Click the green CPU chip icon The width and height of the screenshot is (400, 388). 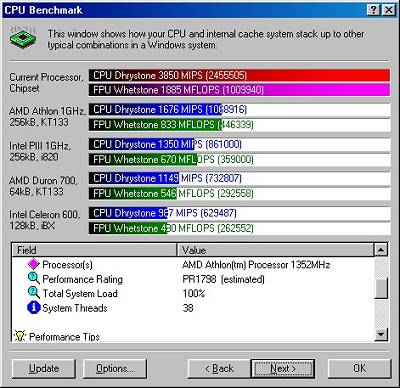(23, 37)
